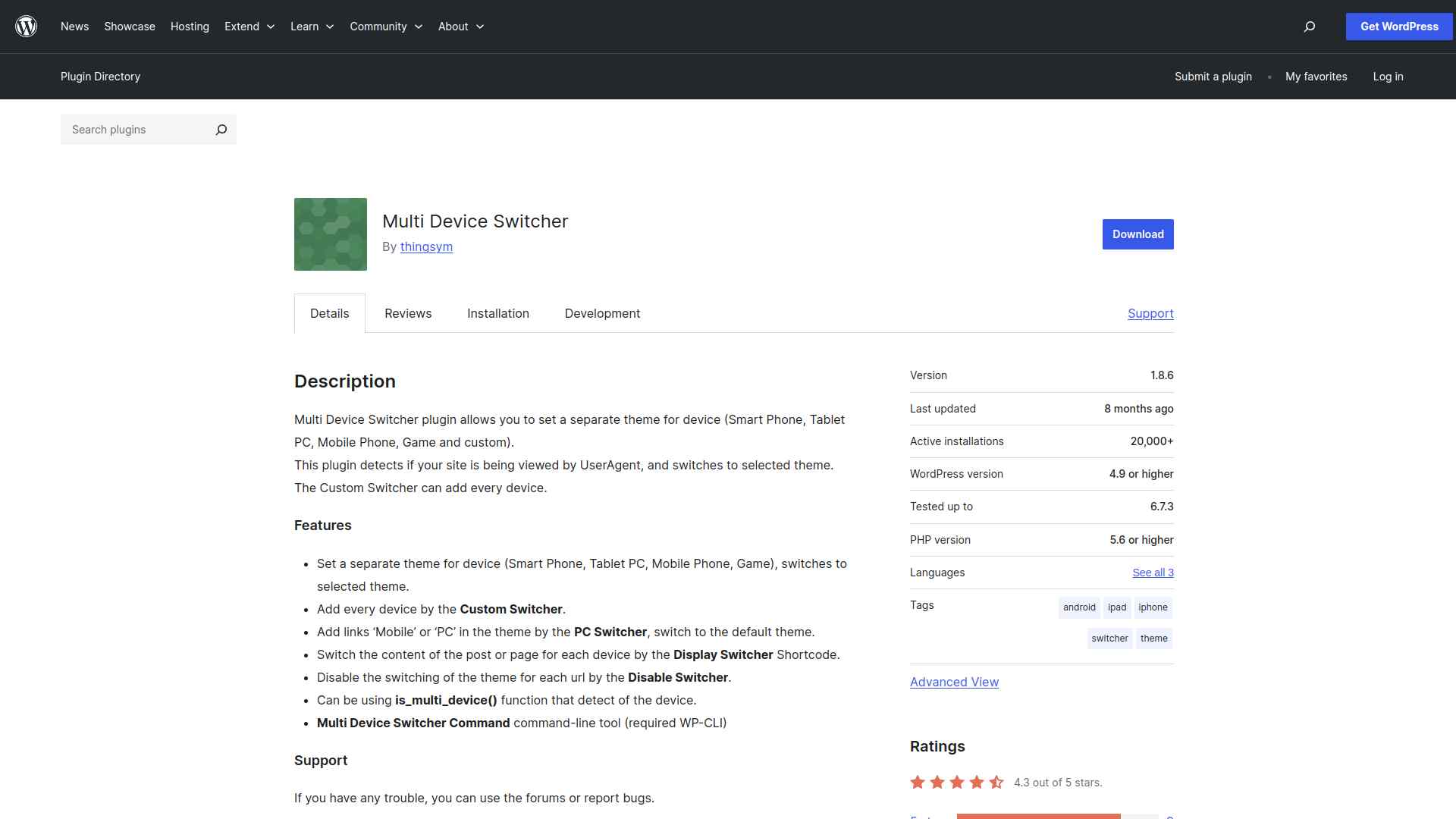
Task: Expand the About menu
Action: [x=461, y=27]
